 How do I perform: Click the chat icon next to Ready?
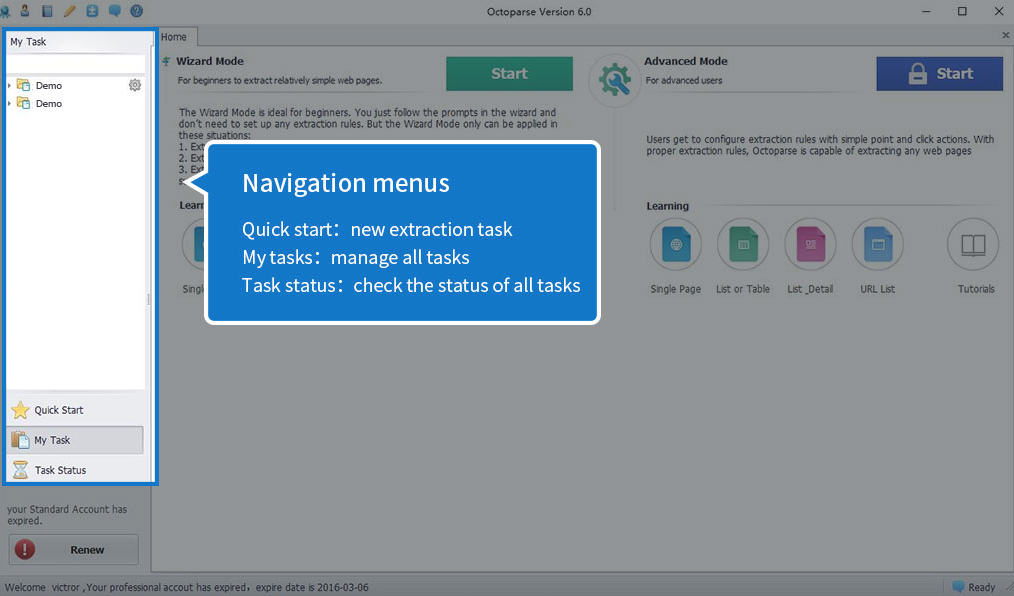pyautogui.click(x=958, y=586)
